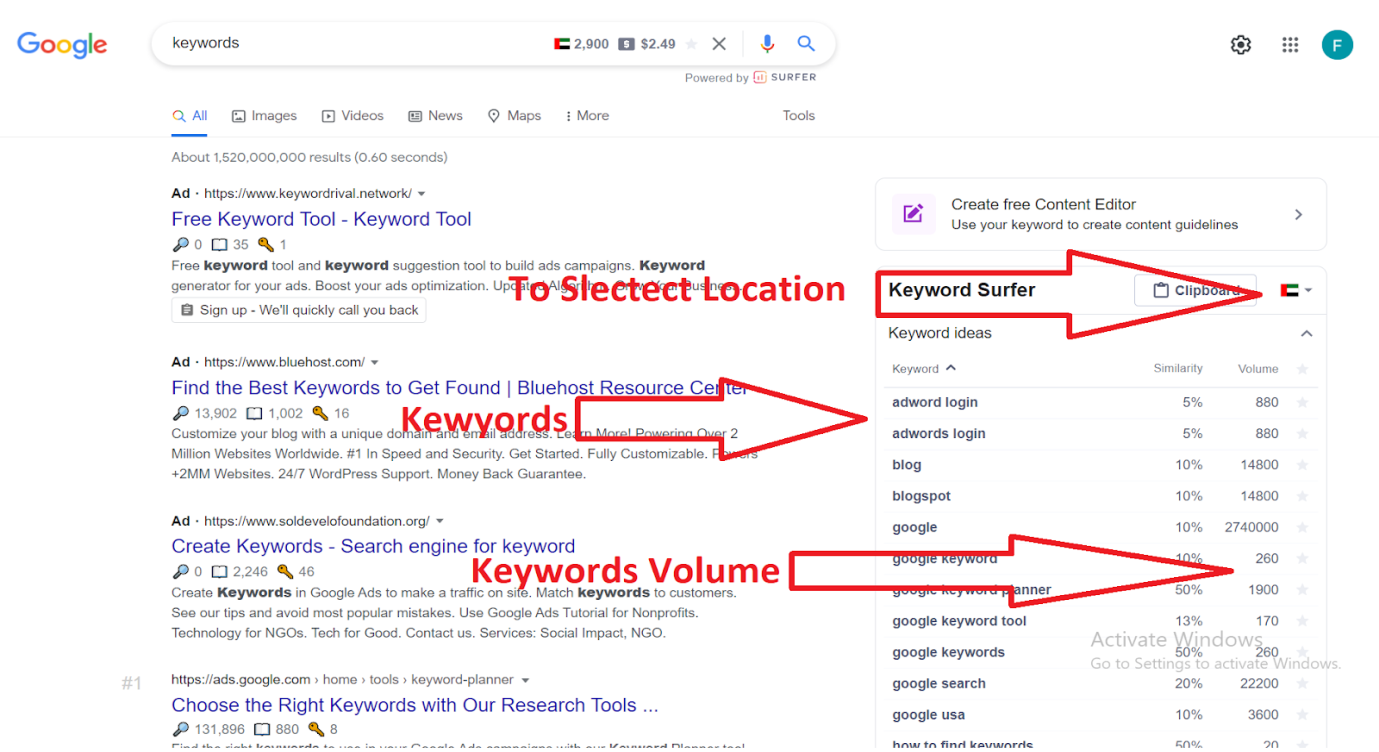Switch to Images tab
This screenshot has height=752, width=1379.
click(265, 116)
